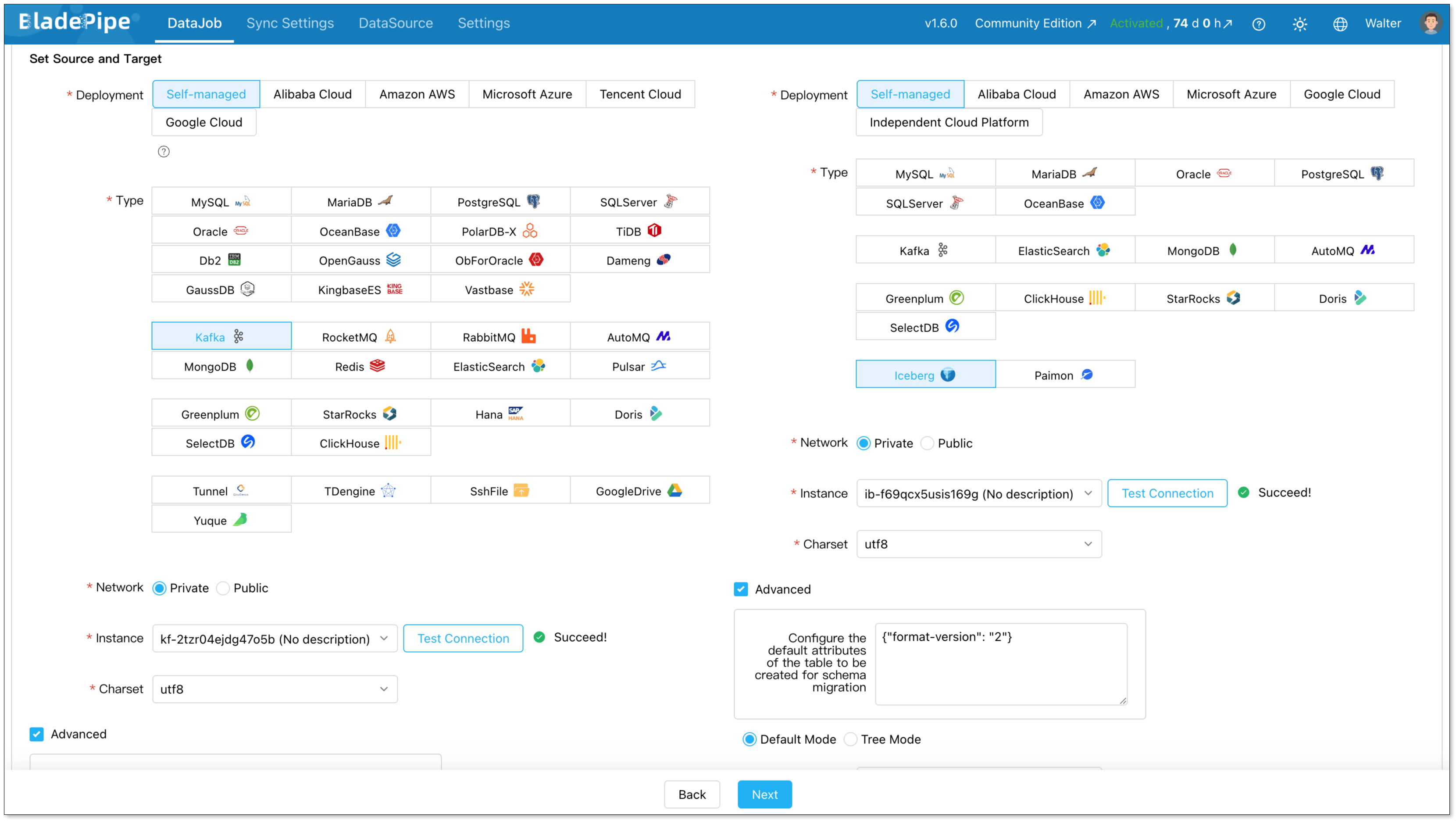Click the Walter user avatar
Image resolution: width=1456 pixels, height=821 pixels.
(1431, 23)
